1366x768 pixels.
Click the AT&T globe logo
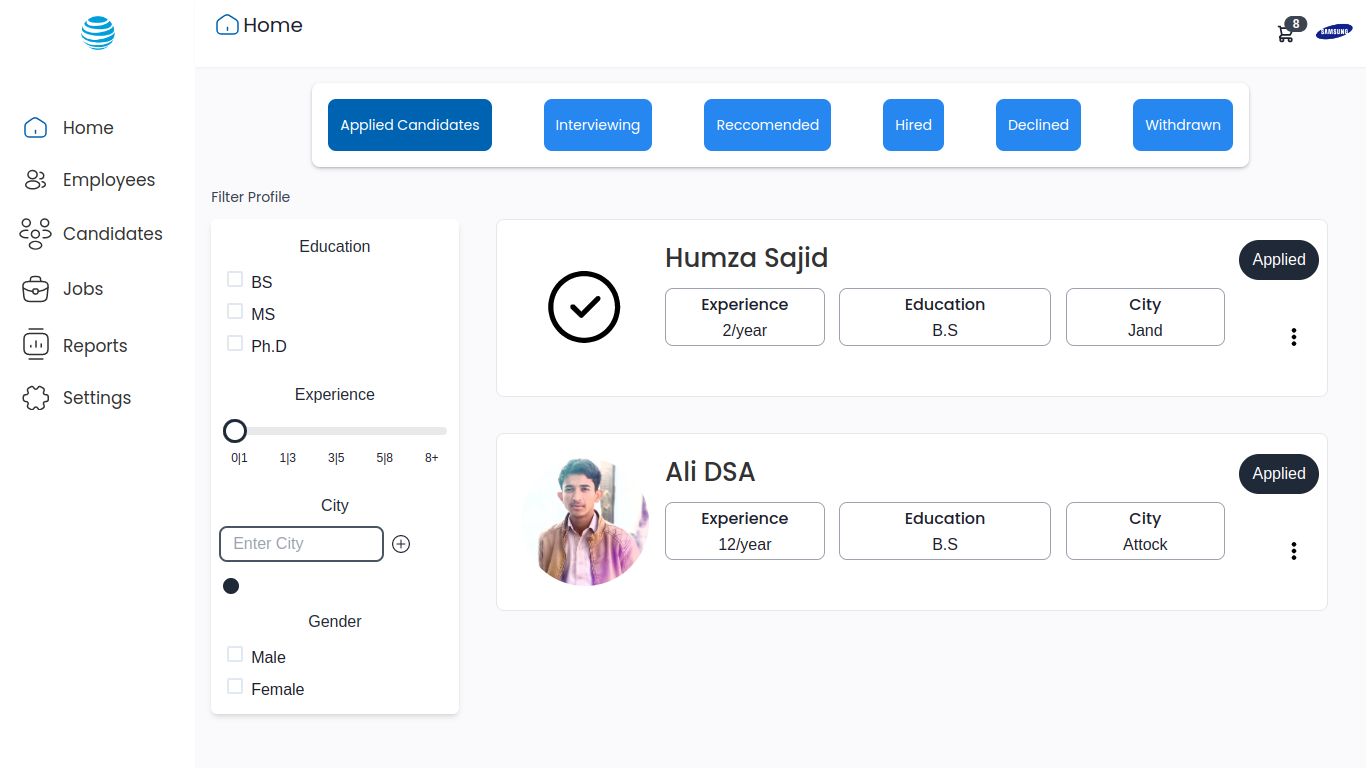pos(97,32)
